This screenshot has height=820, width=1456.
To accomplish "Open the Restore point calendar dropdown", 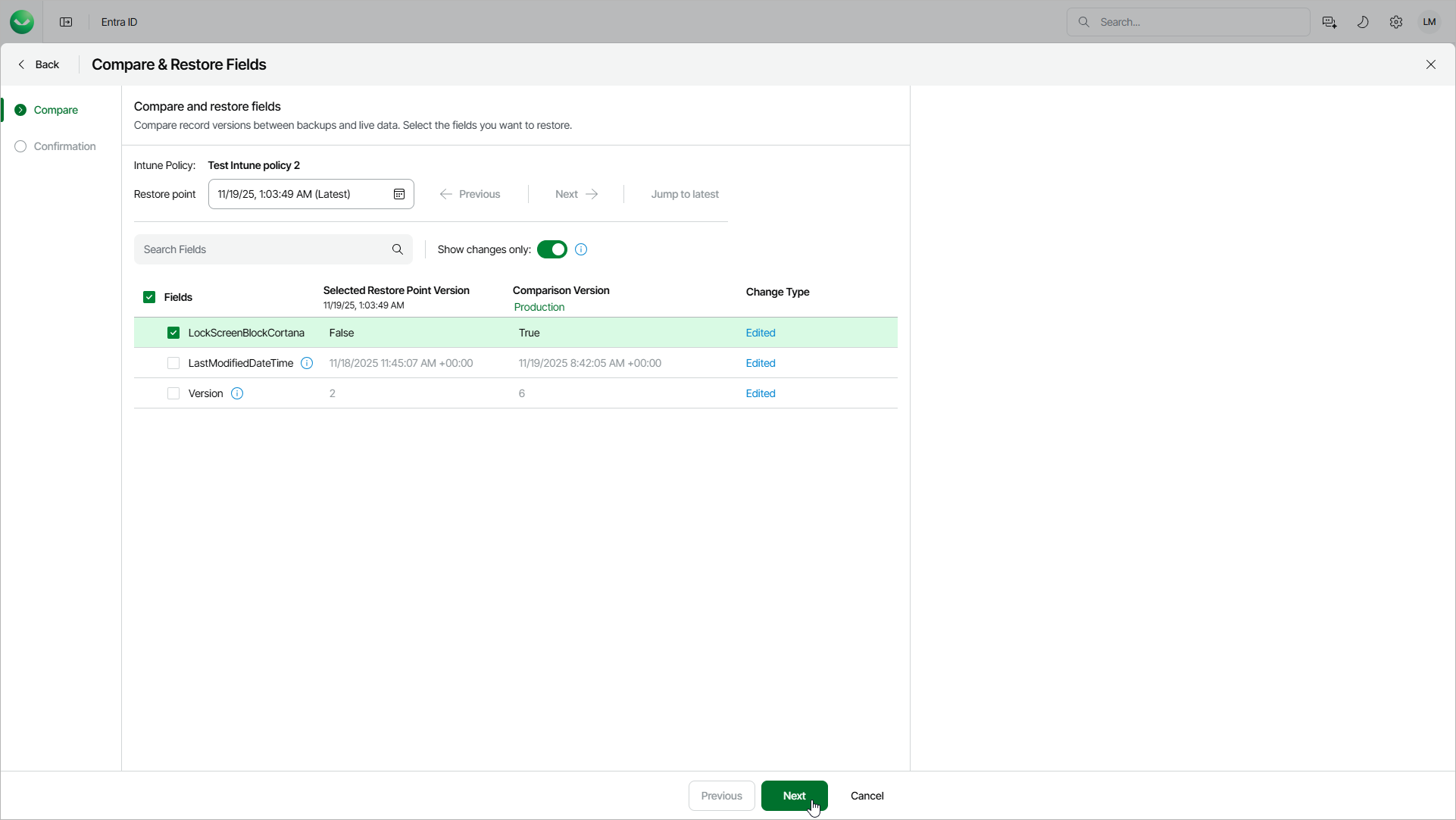I will click(x=398, y=194).
